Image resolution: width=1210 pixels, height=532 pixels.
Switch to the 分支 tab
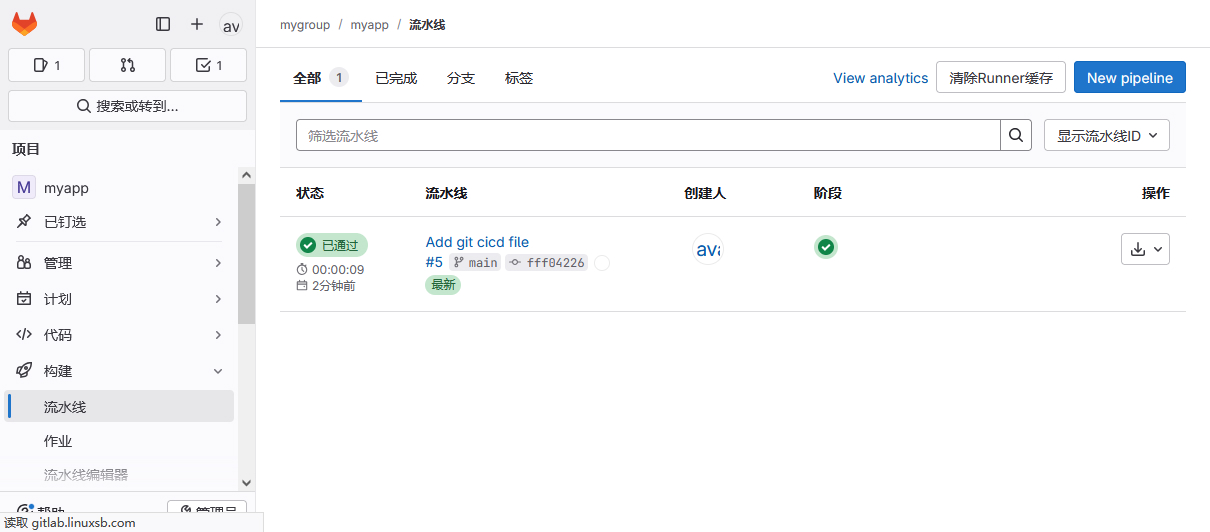pyautogui.click(x=461, y=78)
